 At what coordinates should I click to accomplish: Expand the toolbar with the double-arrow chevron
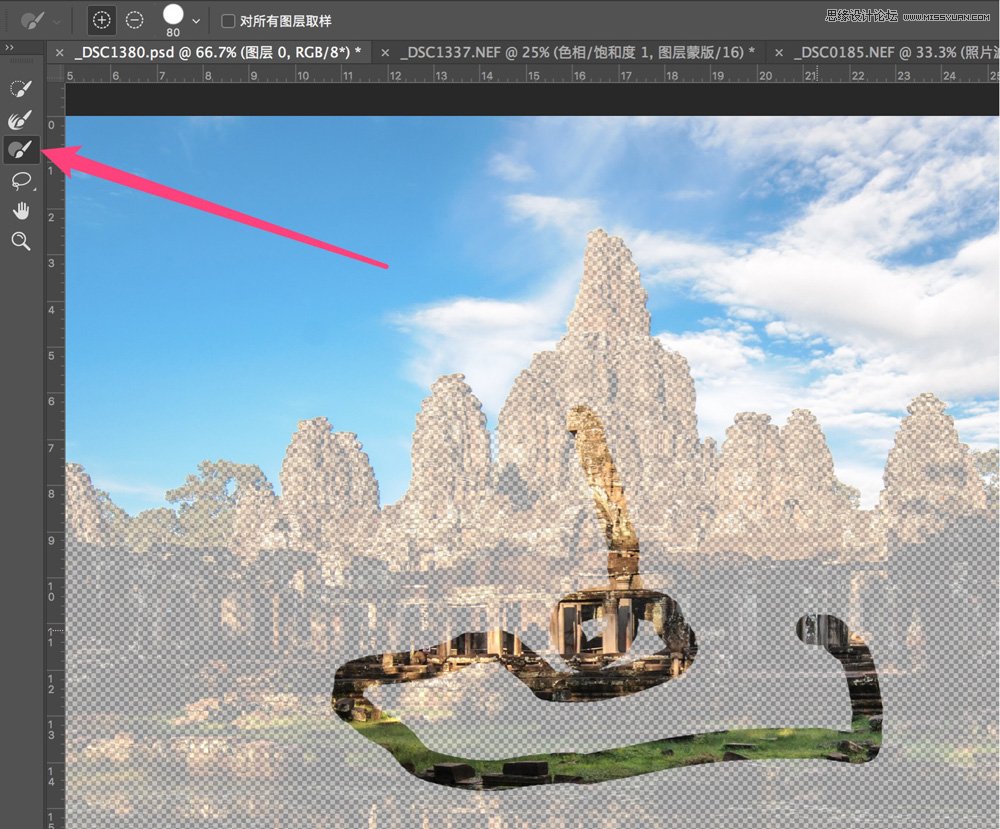[12, 46]
